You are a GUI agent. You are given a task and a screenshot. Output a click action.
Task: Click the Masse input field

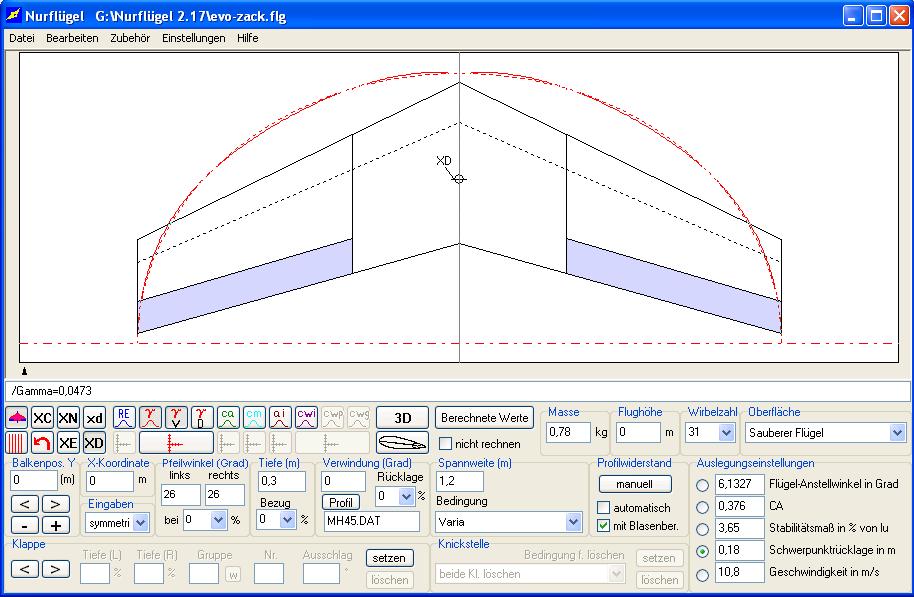(568, 433)
